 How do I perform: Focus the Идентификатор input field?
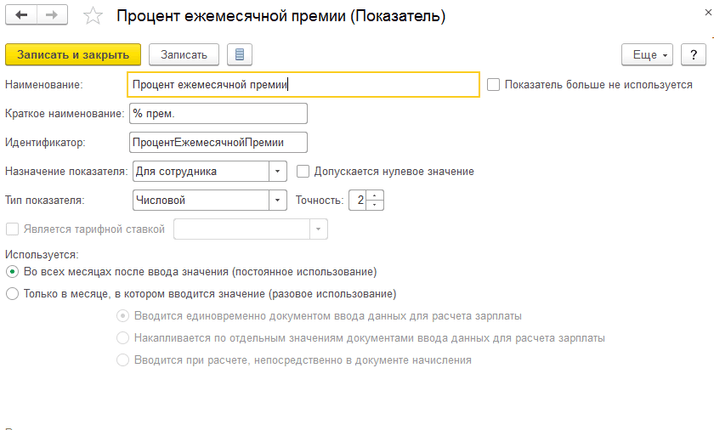point(218,143)
